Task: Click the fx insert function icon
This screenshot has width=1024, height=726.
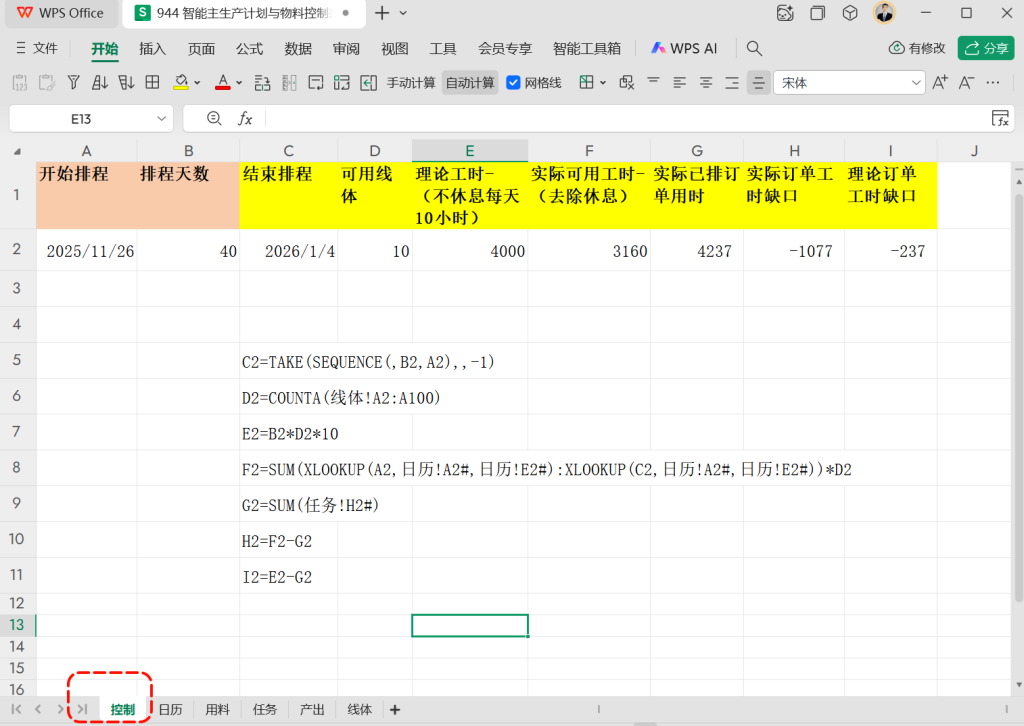Action: click(245, 118)
